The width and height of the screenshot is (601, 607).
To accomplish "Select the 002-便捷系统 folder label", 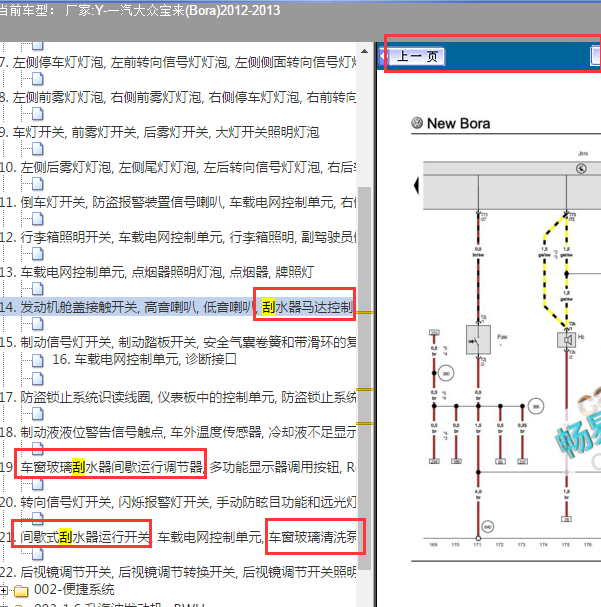I will 74,590.
